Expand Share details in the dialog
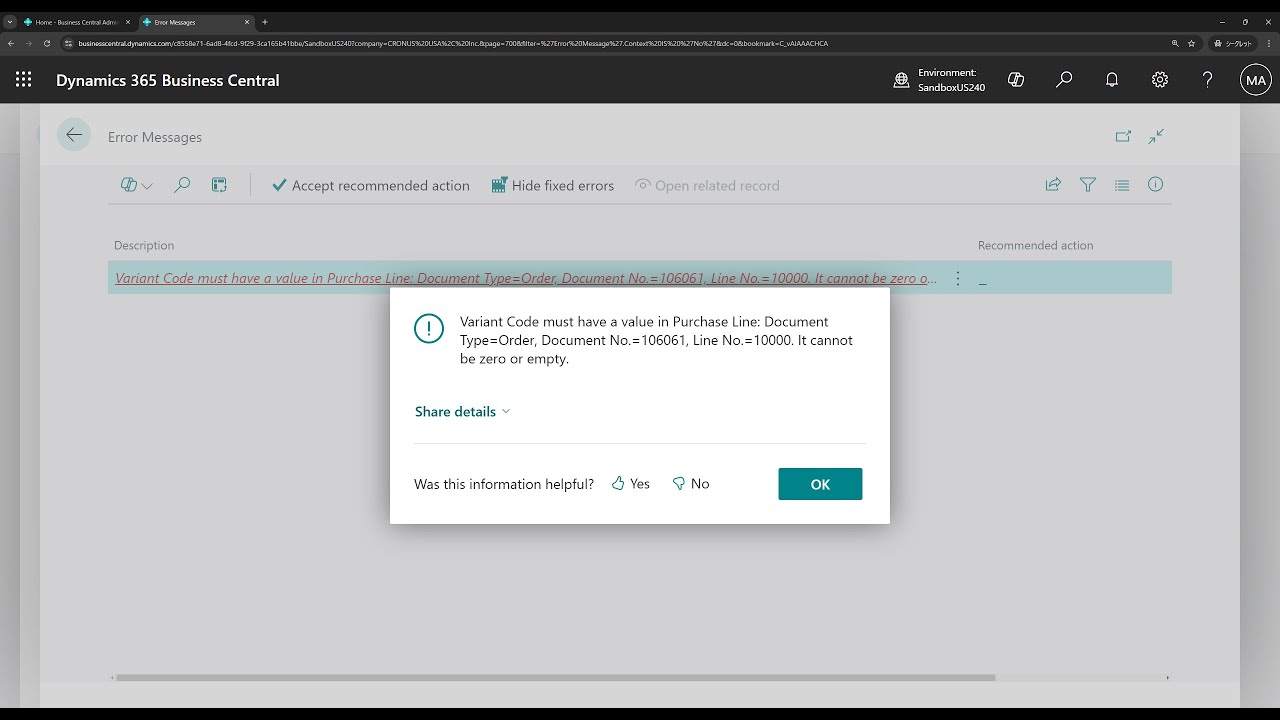This screenshot has width=1280, height=720. pyautogui.click(x=462, y=412)
